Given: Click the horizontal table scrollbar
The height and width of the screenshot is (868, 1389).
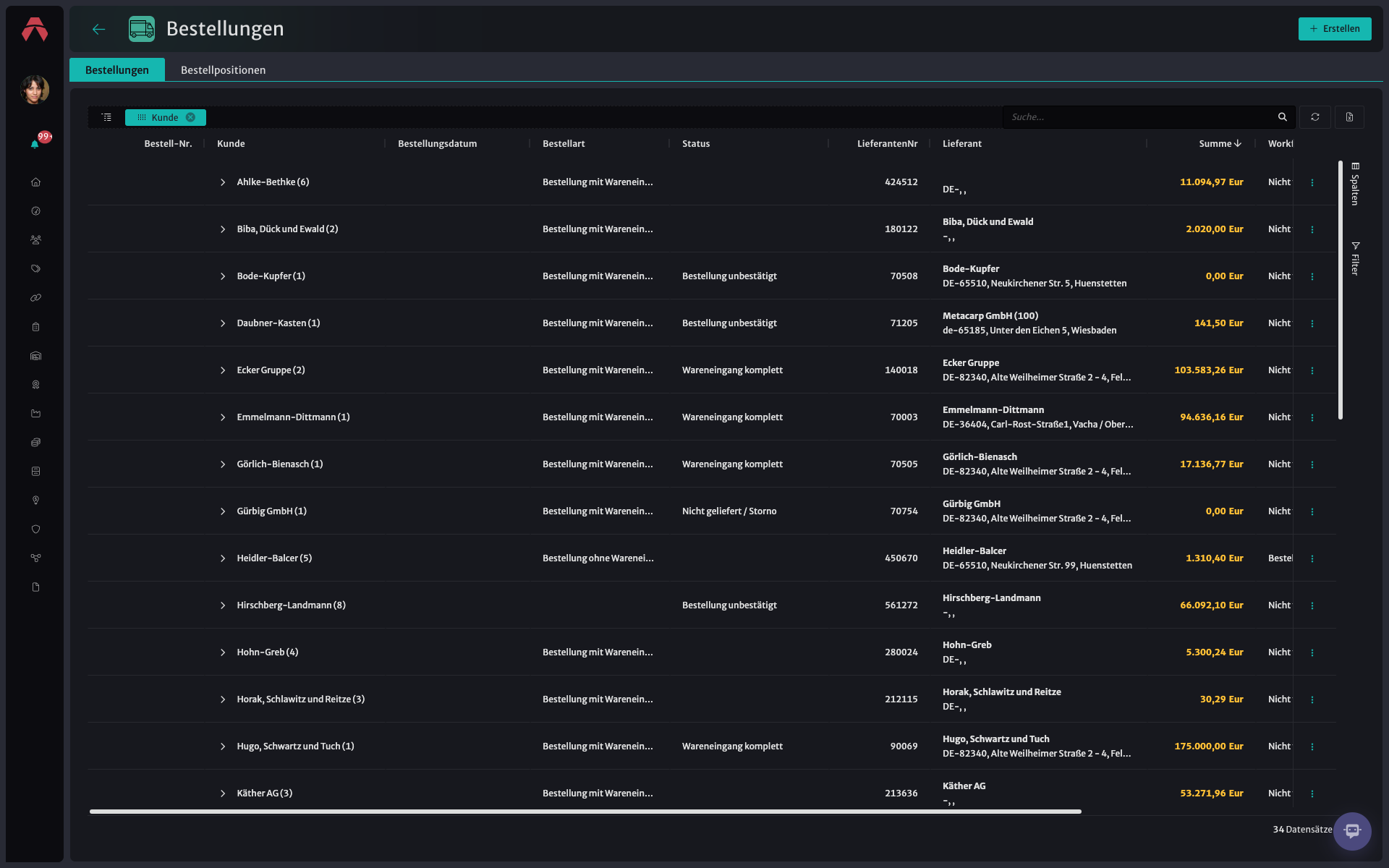Looking at the screenshot, I should (x=585, y=812).
